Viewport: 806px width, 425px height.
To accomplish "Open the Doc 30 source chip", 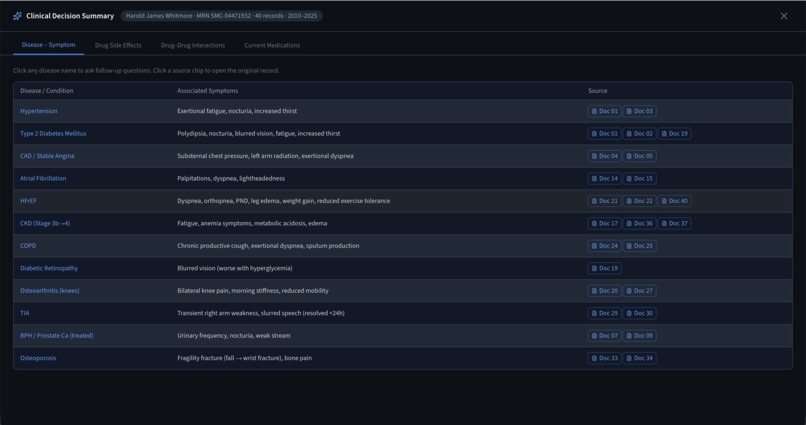I will click(x=639, y=313).
